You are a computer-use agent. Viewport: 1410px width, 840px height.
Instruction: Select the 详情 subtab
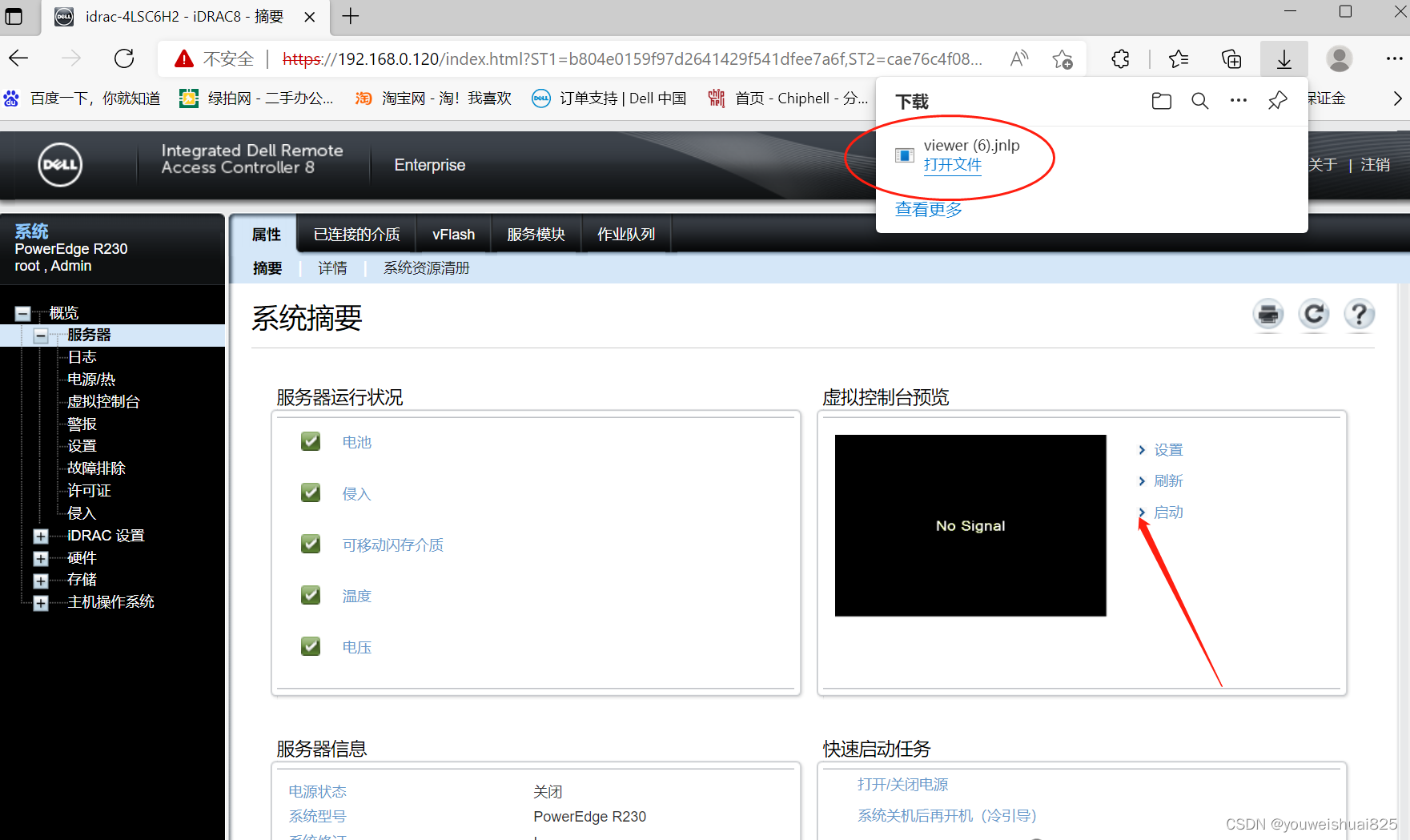[332, 268]
